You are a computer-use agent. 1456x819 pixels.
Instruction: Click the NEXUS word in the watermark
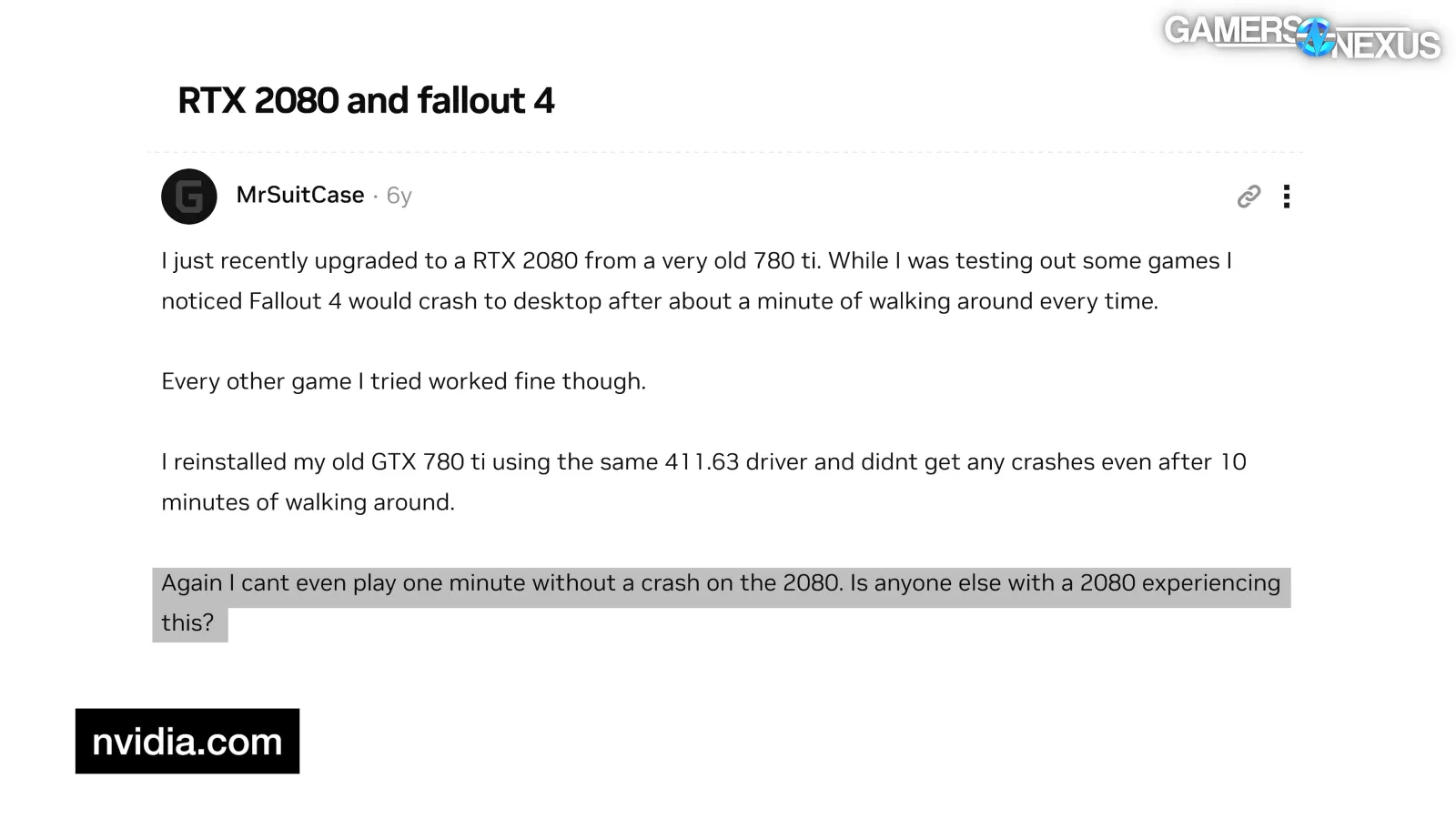[1388, 45]
